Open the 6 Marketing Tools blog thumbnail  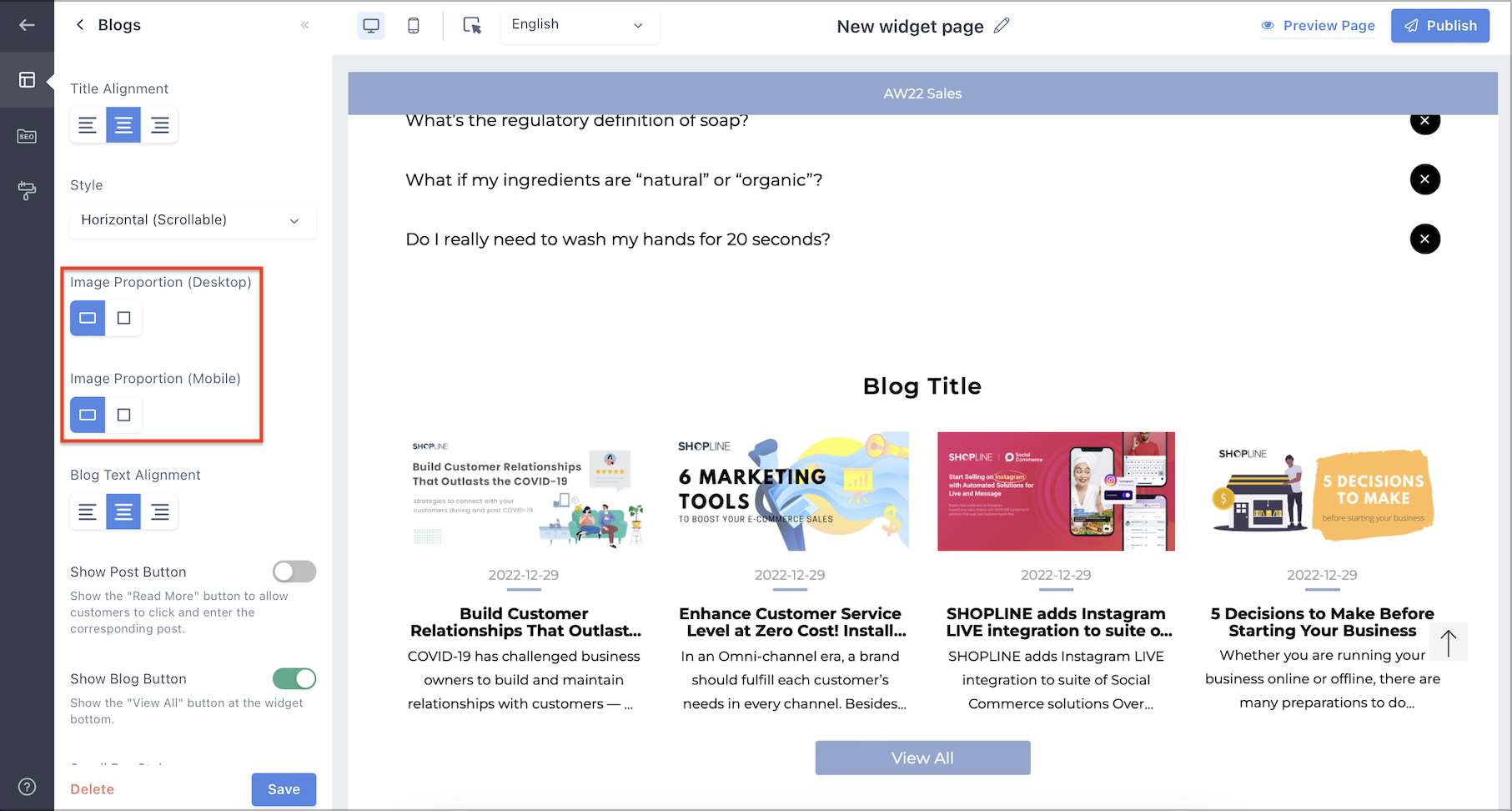click(790, 491)
